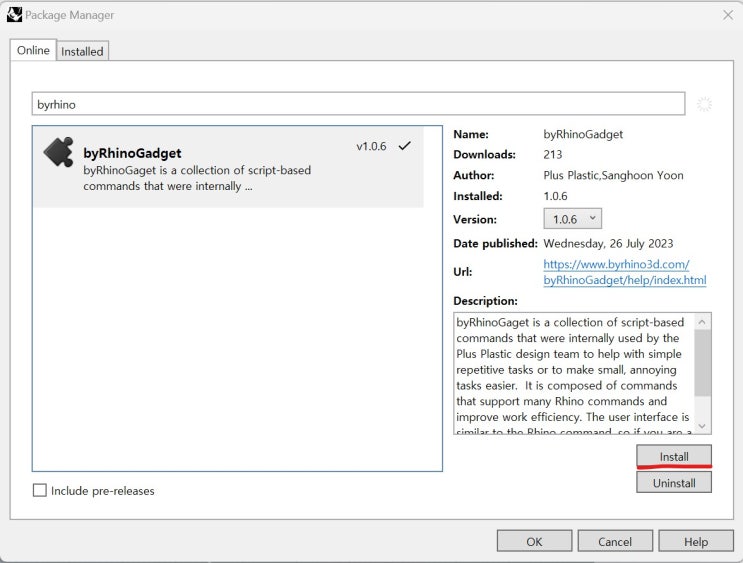Close the Package Manager window
Viewport: 743px width, 563px height.
[x=728, y=15]
